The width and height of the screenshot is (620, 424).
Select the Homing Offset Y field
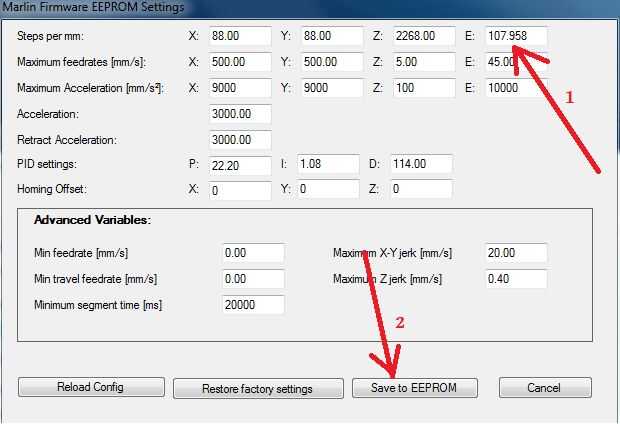pyautogui.click(x=328, y=189)
